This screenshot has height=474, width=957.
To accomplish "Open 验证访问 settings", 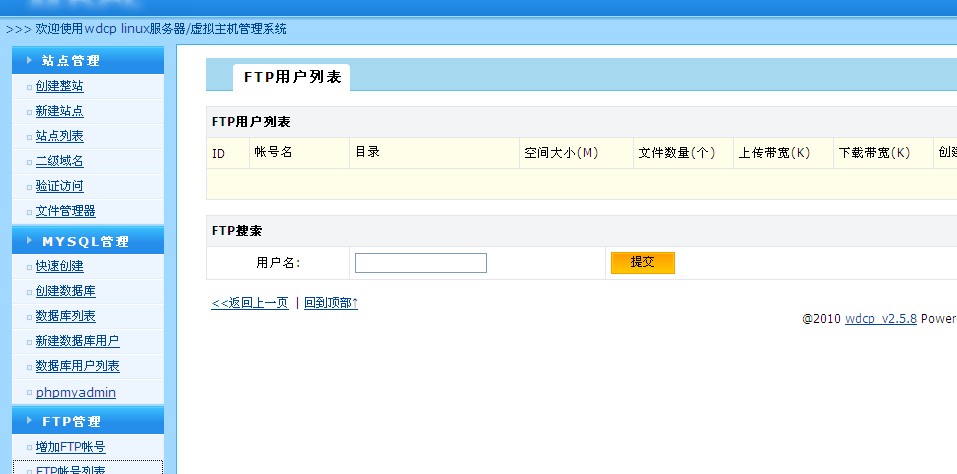I will coord(59,186).
